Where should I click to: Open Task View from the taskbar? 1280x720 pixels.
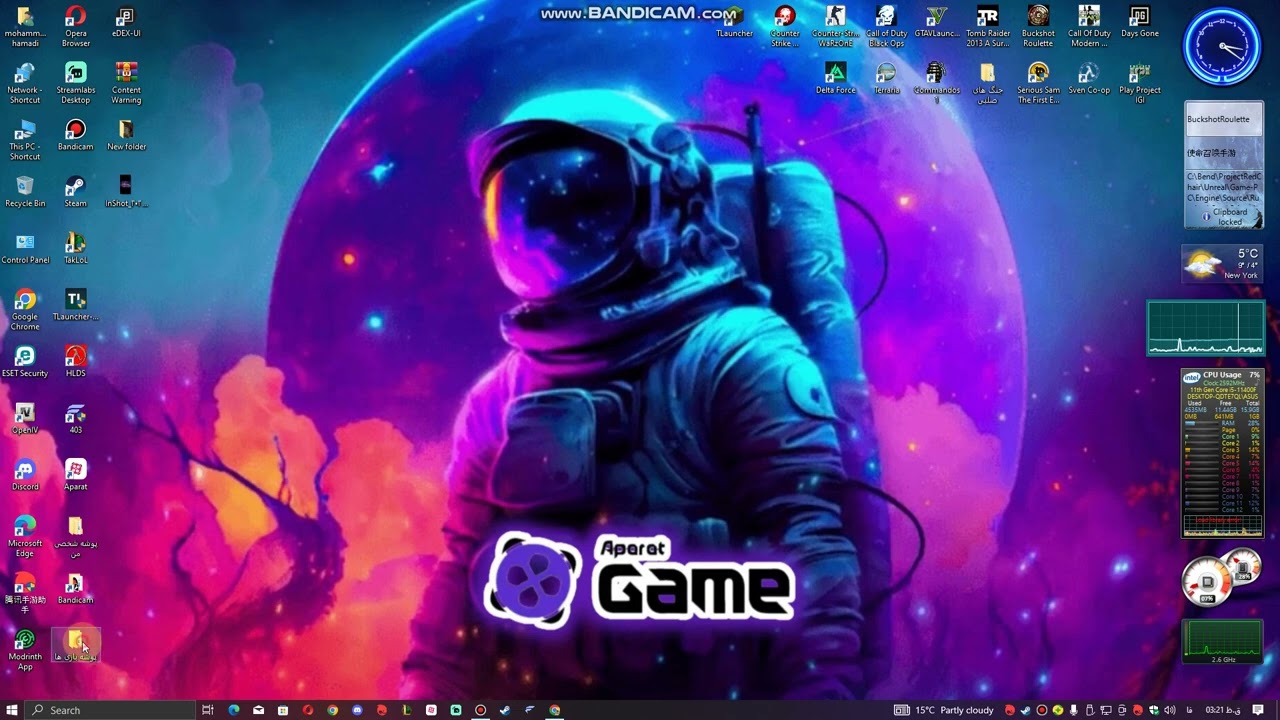tap(208, 710)
